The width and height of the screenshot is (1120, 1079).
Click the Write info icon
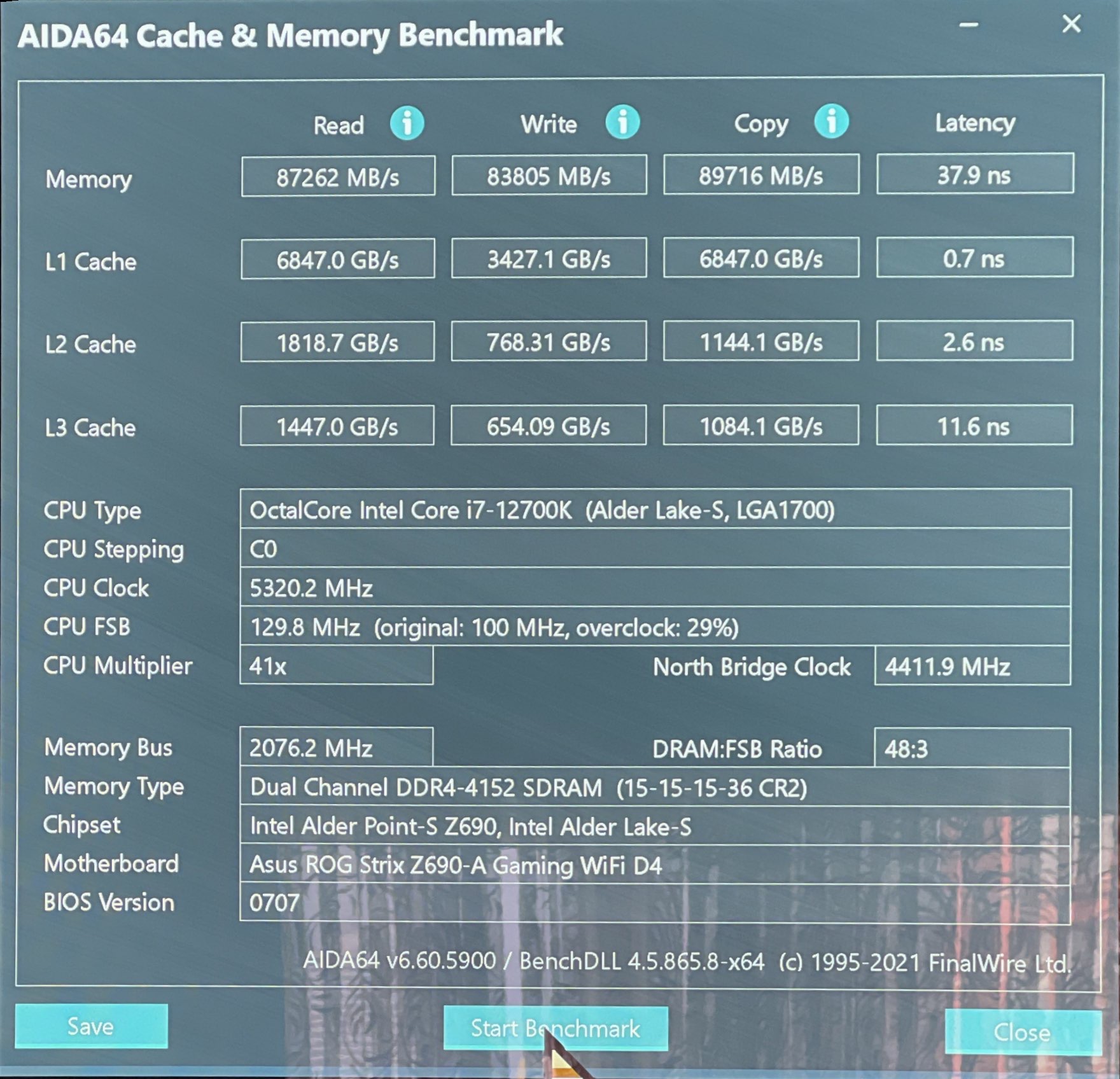point(622,122)
